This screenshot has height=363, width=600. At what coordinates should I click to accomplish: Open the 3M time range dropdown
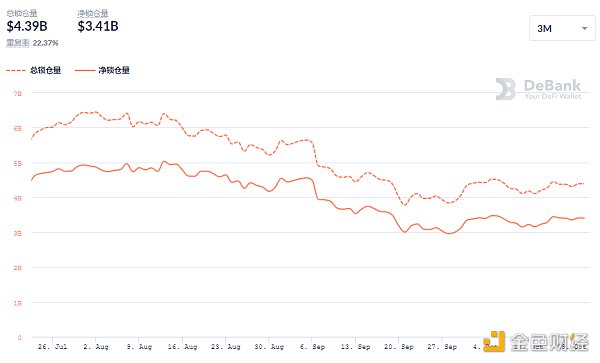click(562, 28)
